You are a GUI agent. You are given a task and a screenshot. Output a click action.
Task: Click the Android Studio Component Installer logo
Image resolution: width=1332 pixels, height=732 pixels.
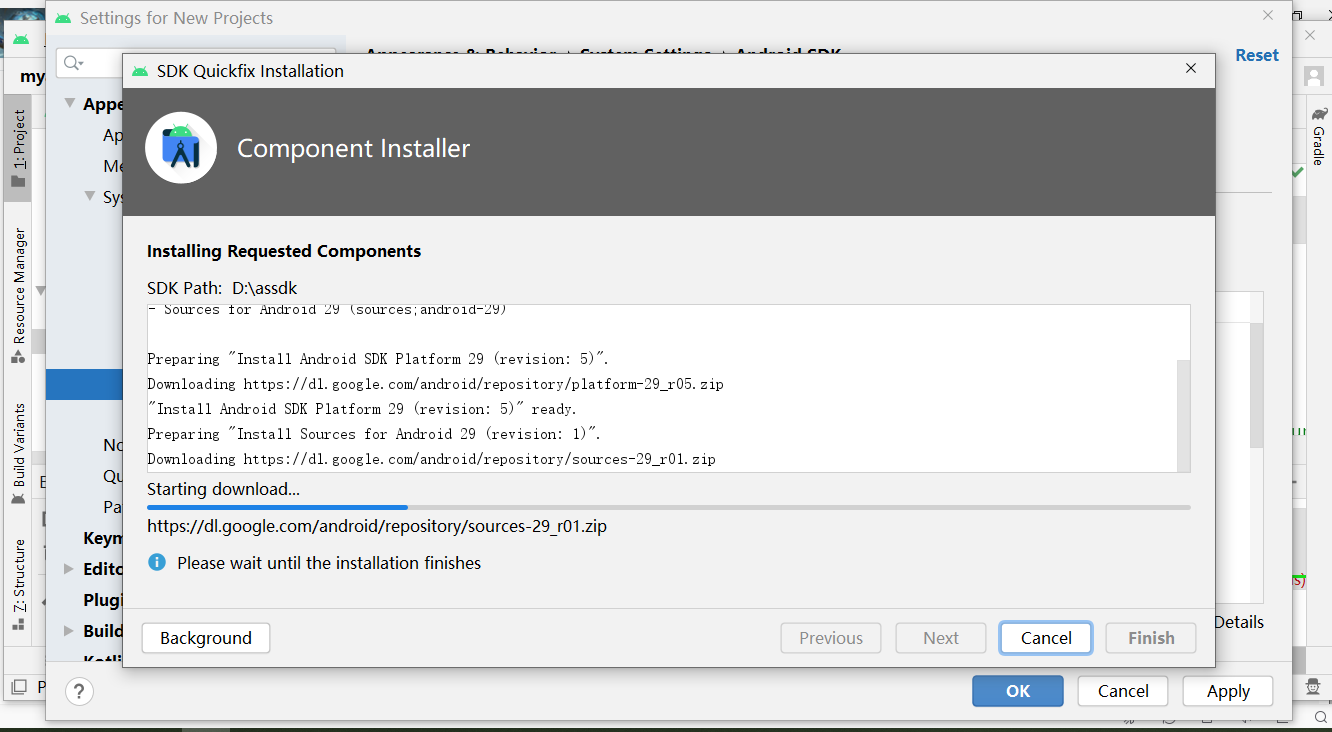tap(181, 148)
